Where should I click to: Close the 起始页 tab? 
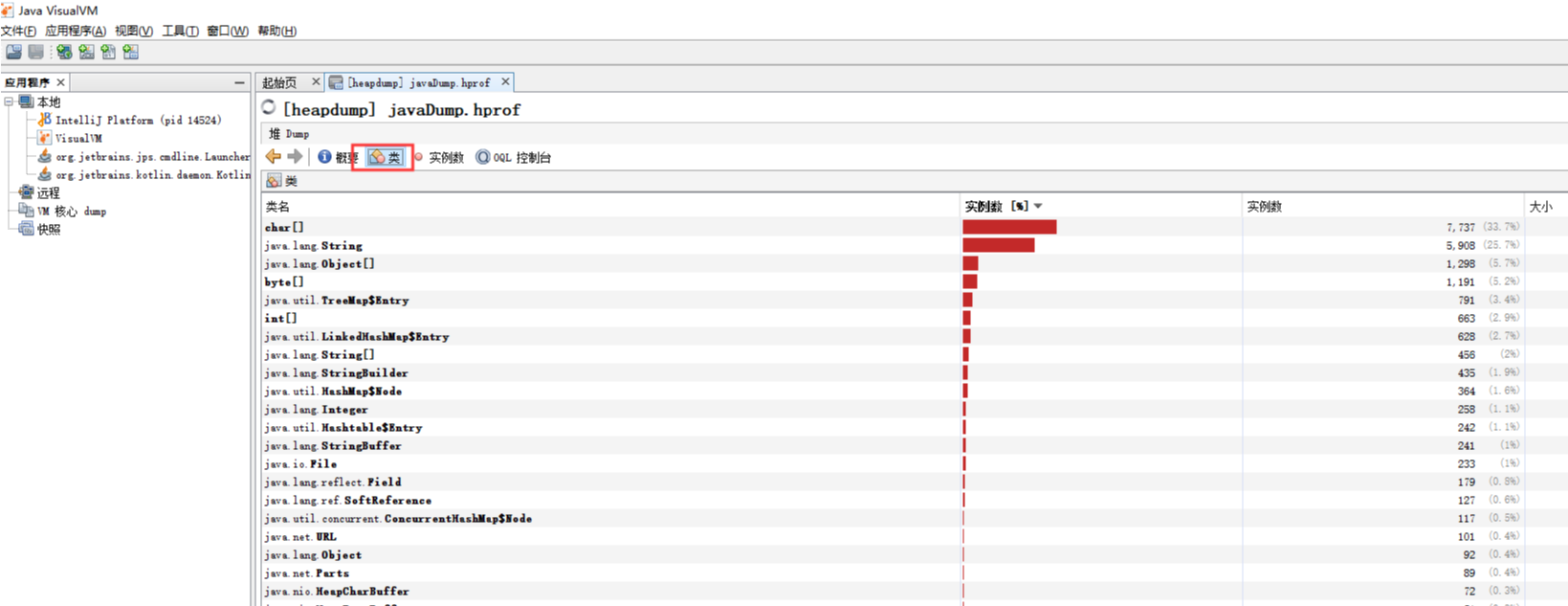click(316, 81)
